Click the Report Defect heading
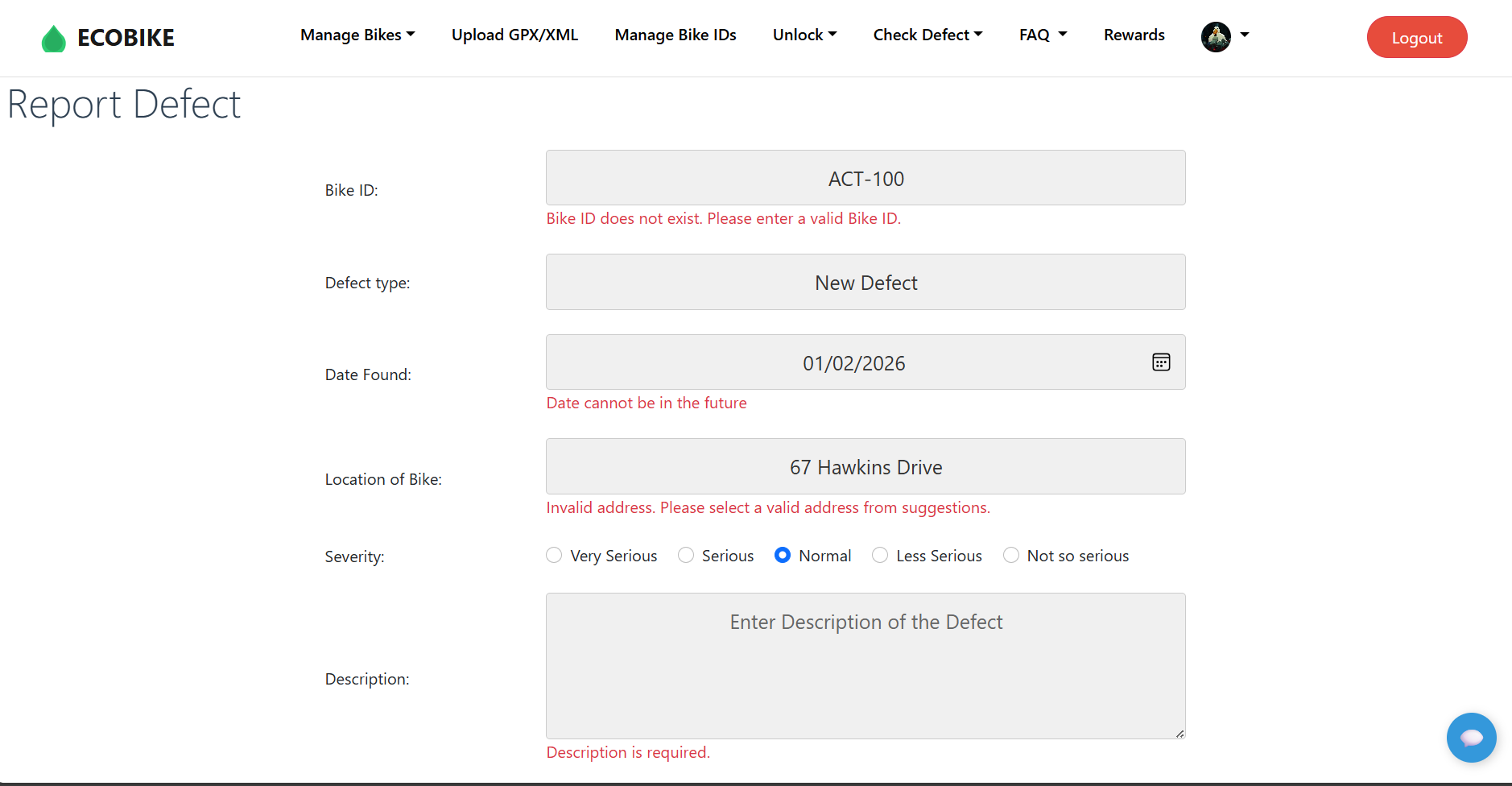The image size is (1512, 786). coord(123,104)
